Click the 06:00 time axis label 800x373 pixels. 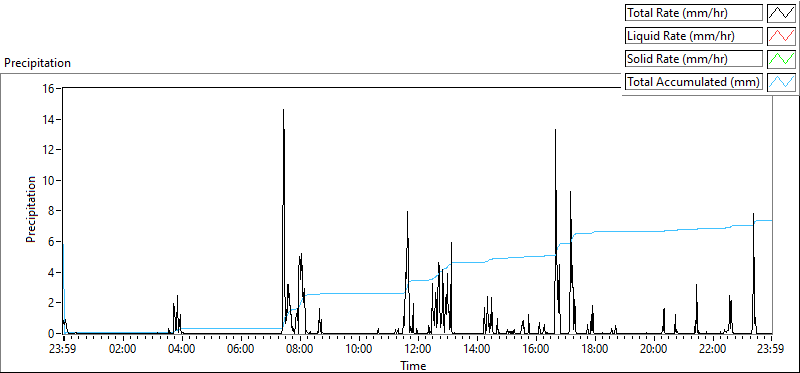(x=241, y=350)
